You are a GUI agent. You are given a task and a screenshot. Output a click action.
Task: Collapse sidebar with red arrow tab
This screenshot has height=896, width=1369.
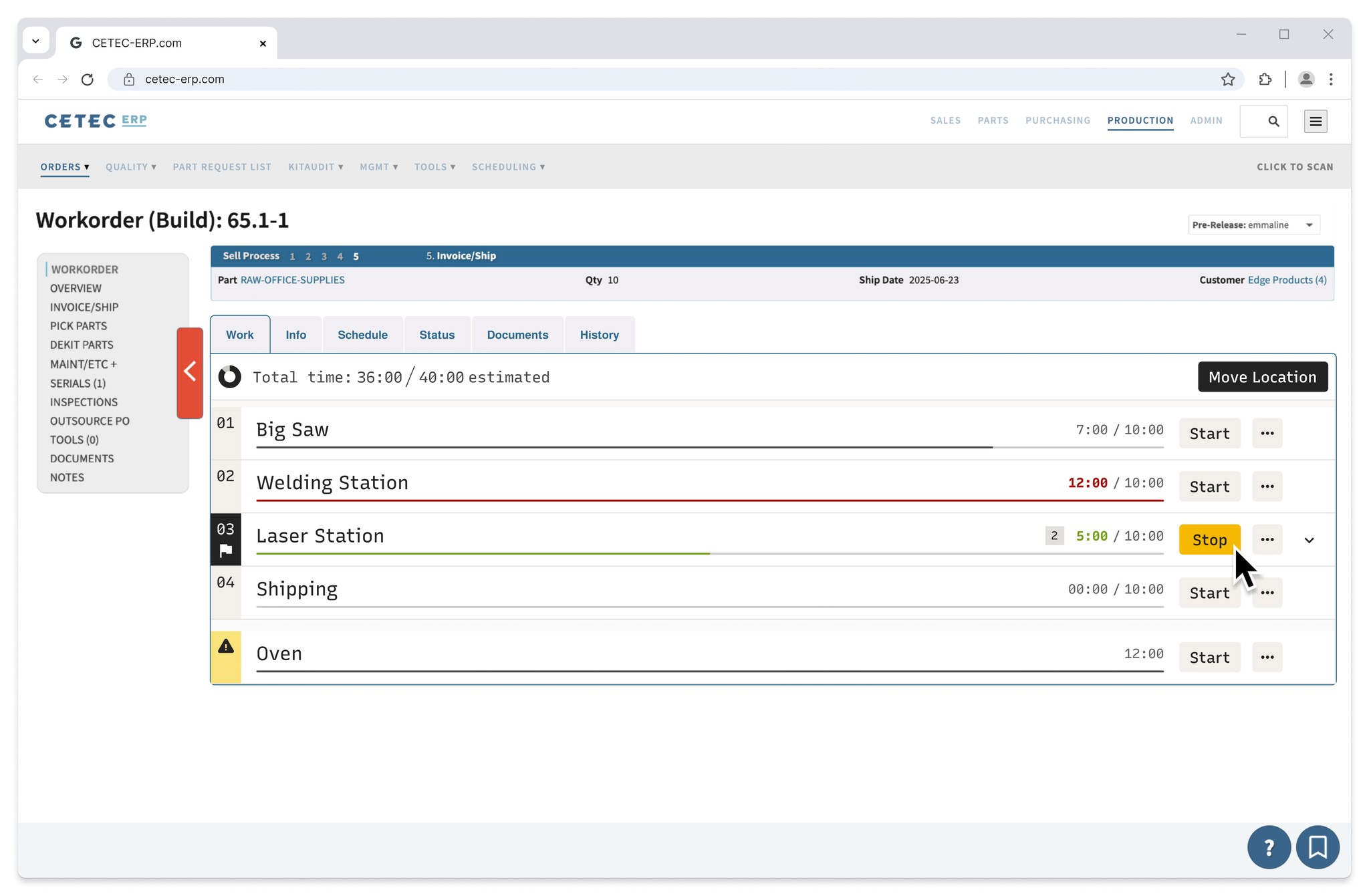pos(190,372)
